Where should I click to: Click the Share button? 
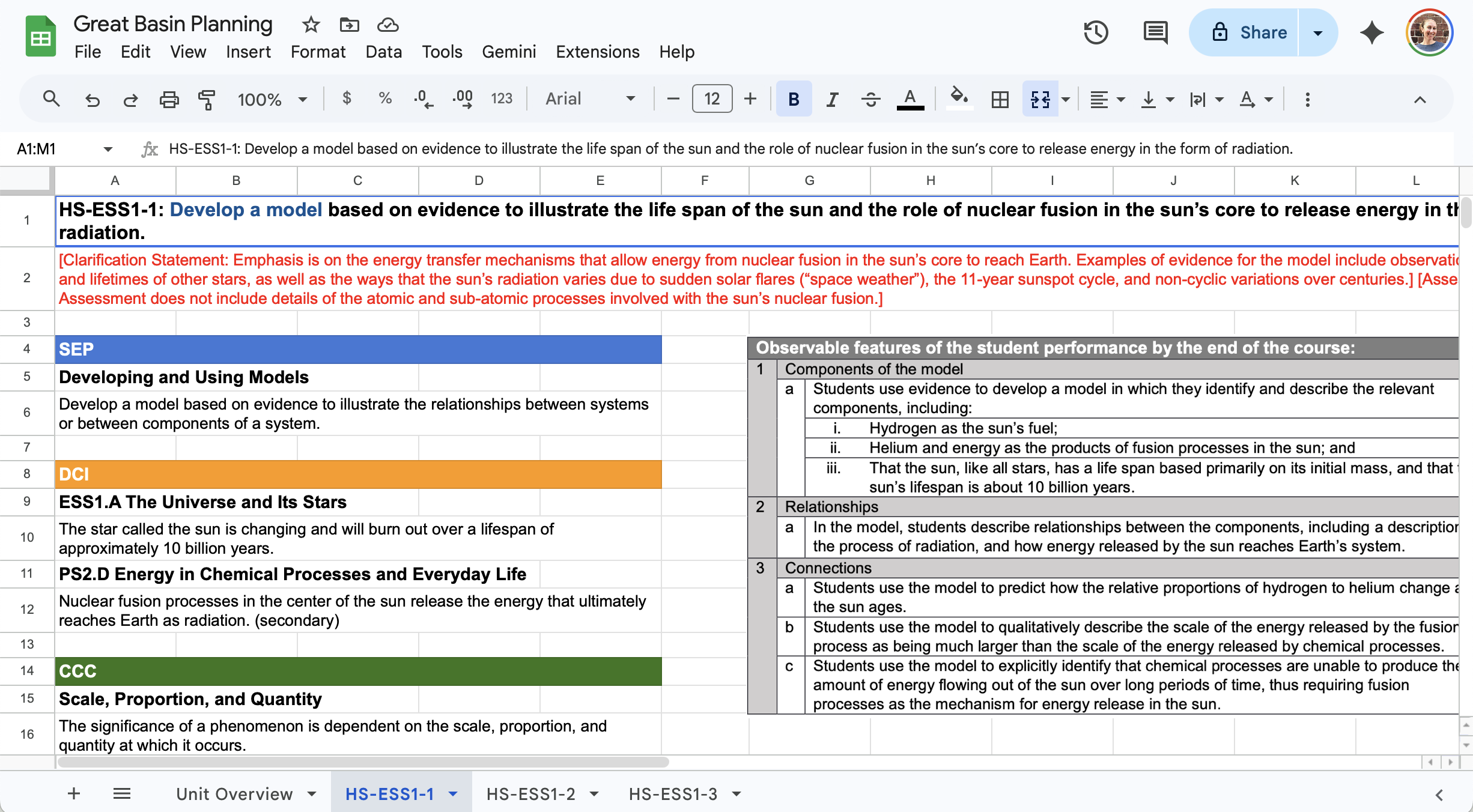[x=1244, y=32]
